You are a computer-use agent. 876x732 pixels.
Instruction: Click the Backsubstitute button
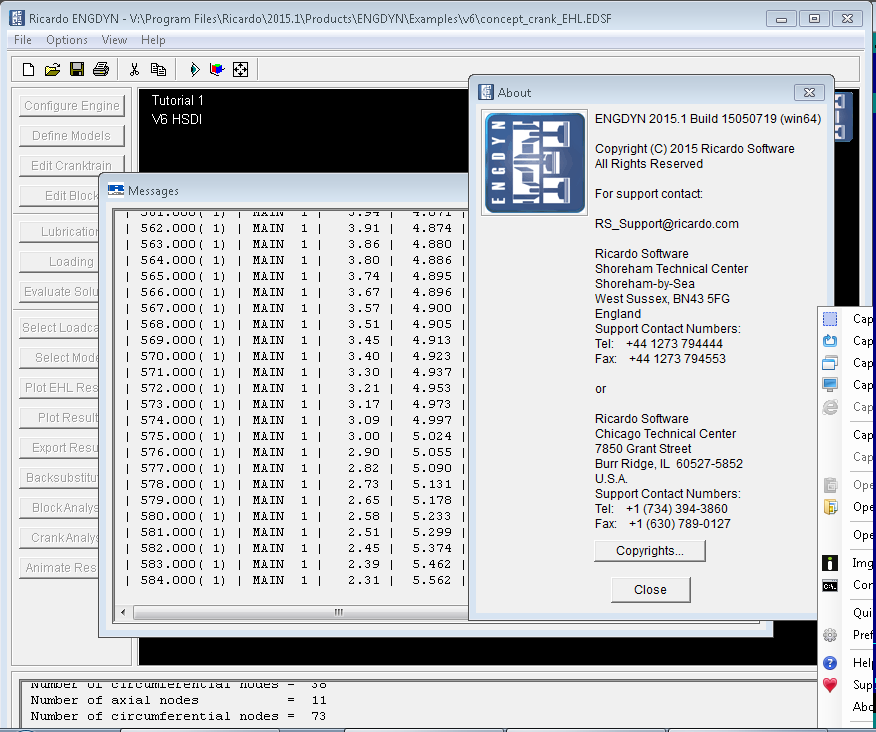click(x=59, y=478)
